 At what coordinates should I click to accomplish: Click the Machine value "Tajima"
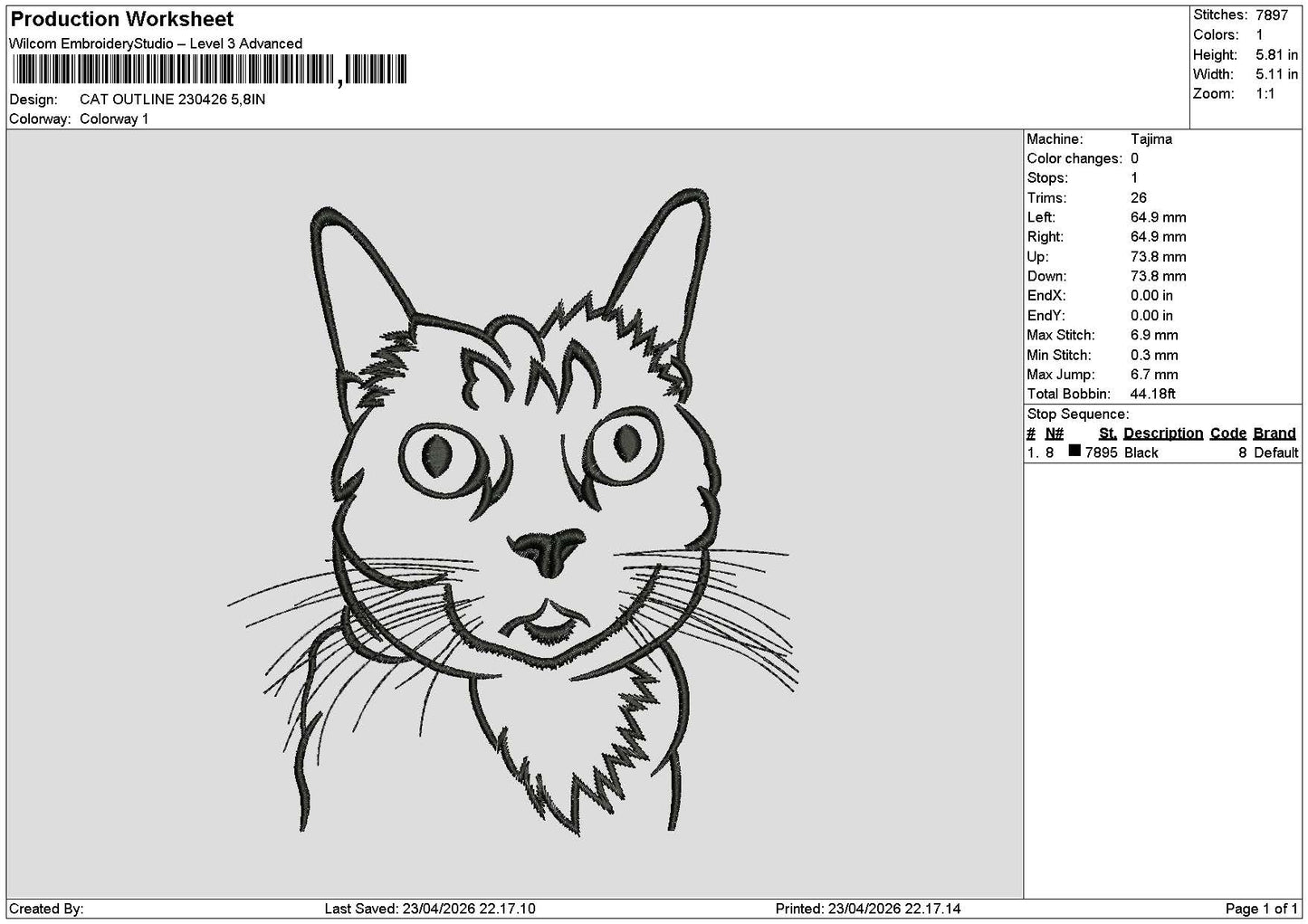(x=1151, y=139)
